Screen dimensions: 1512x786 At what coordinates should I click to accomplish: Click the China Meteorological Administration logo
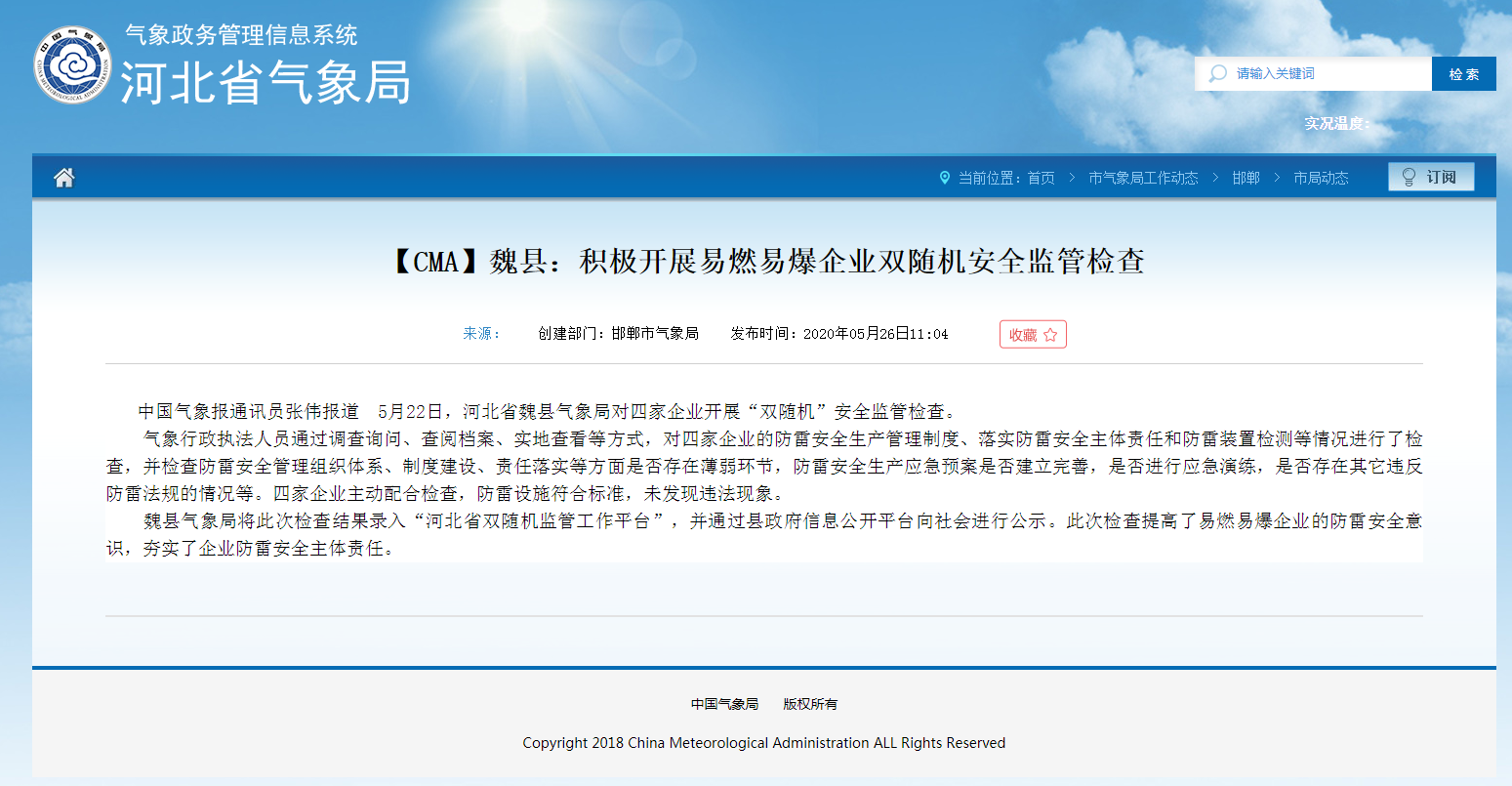pos(73,64)
